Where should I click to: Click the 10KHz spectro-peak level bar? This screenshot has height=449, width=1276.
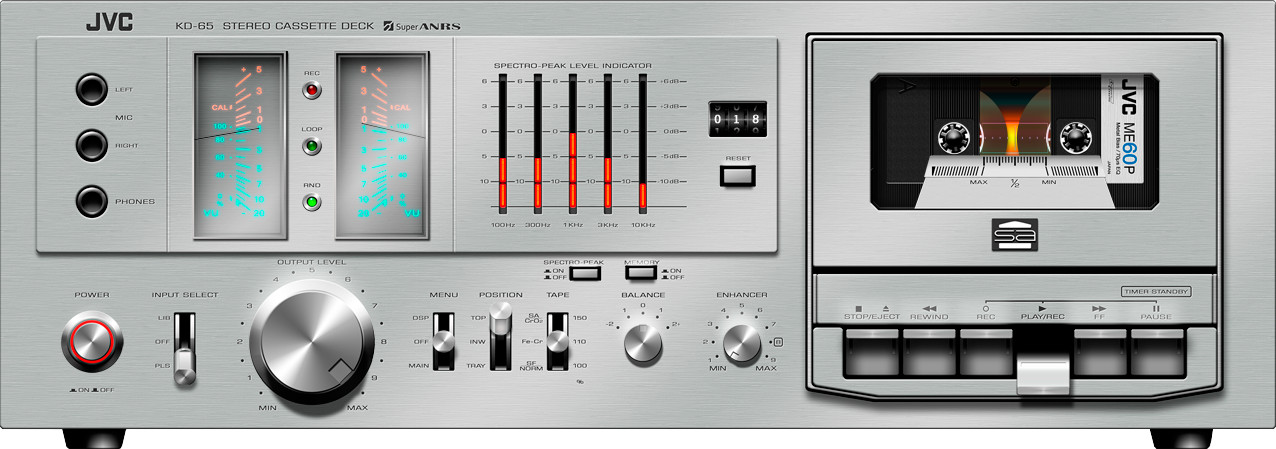(643, 142)
